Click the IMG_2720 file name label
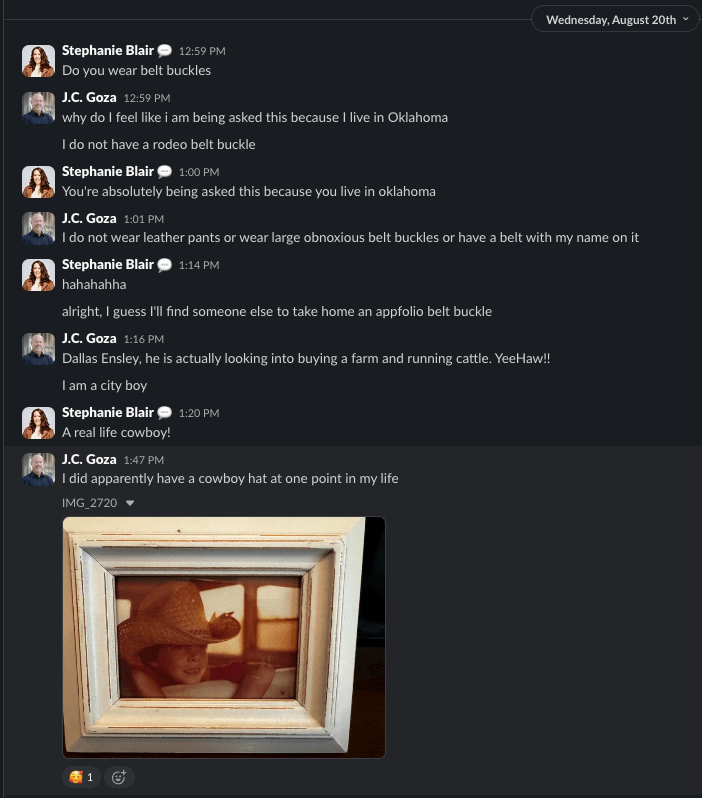The width and height of the screenshot is (702, 798). 90,503
